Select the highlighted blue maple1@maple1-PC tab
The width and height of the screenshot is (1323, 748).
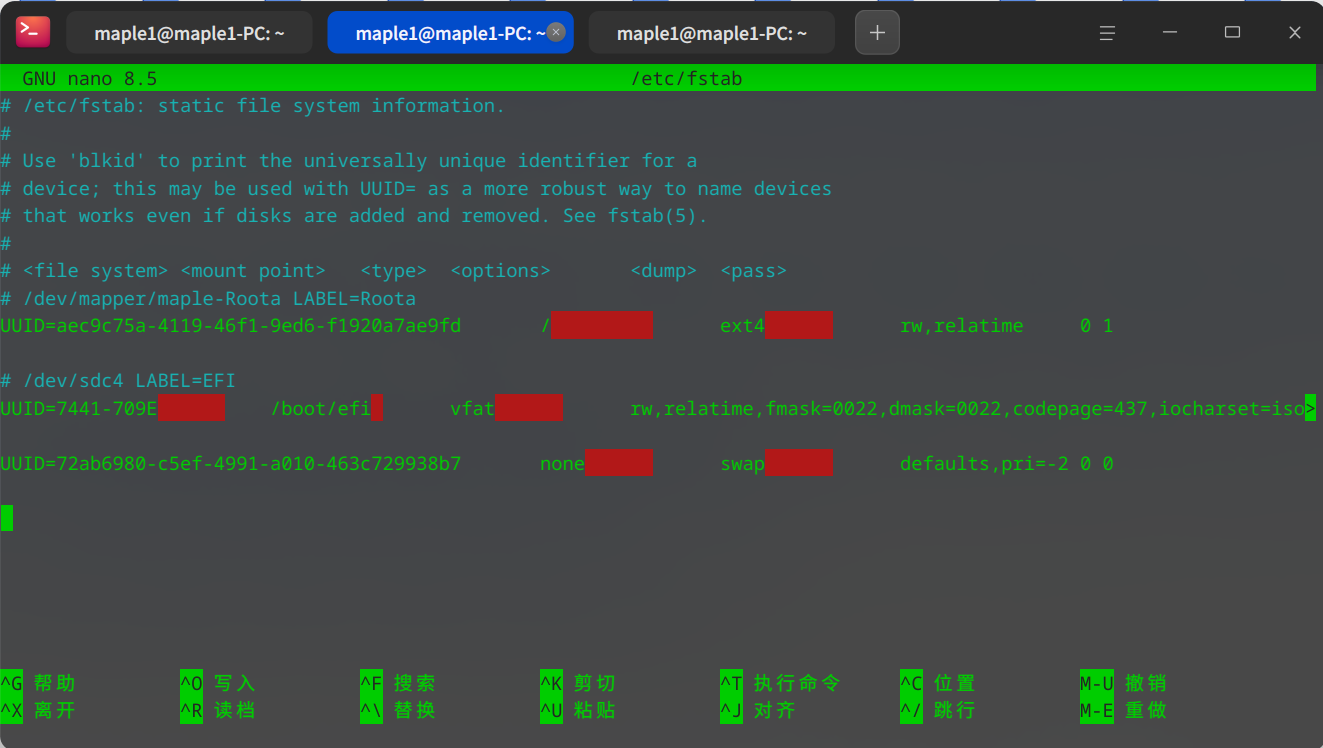450,32
